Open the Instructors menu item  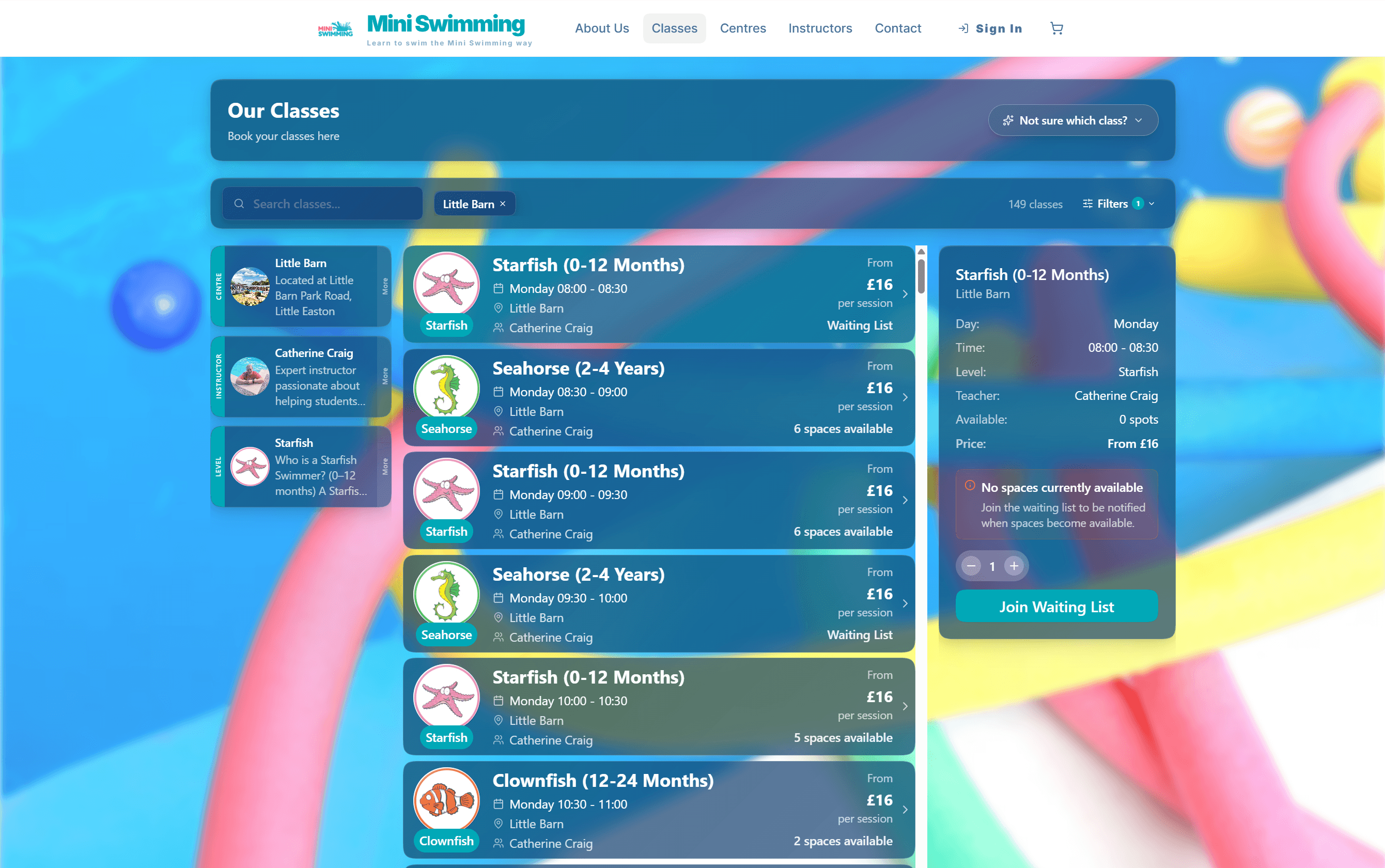[x=820, y=28]
